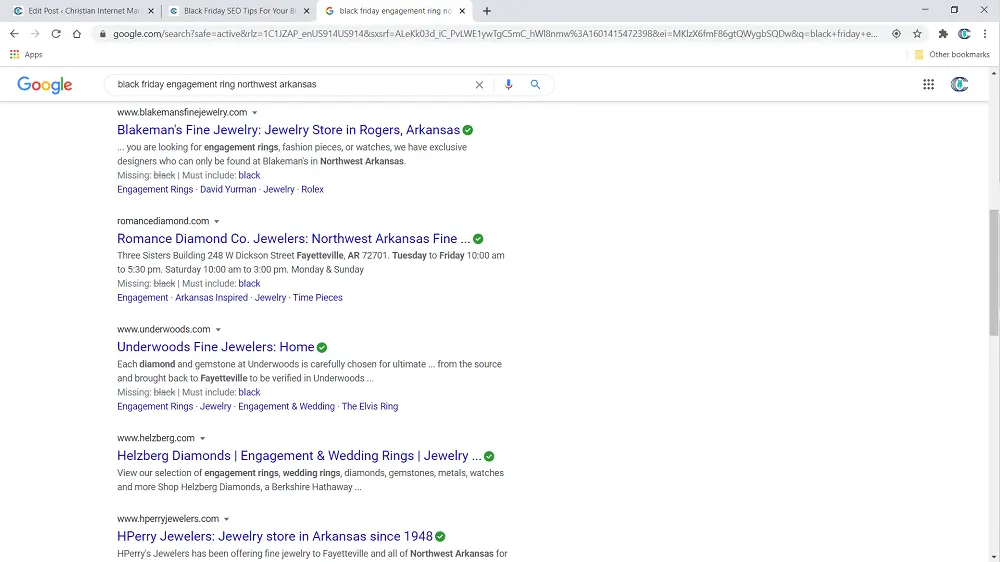This screenshot has width=1000, height=562.
Task: Open Jewelry sitelink under Romance Diamond
Action: coord(270,298)
